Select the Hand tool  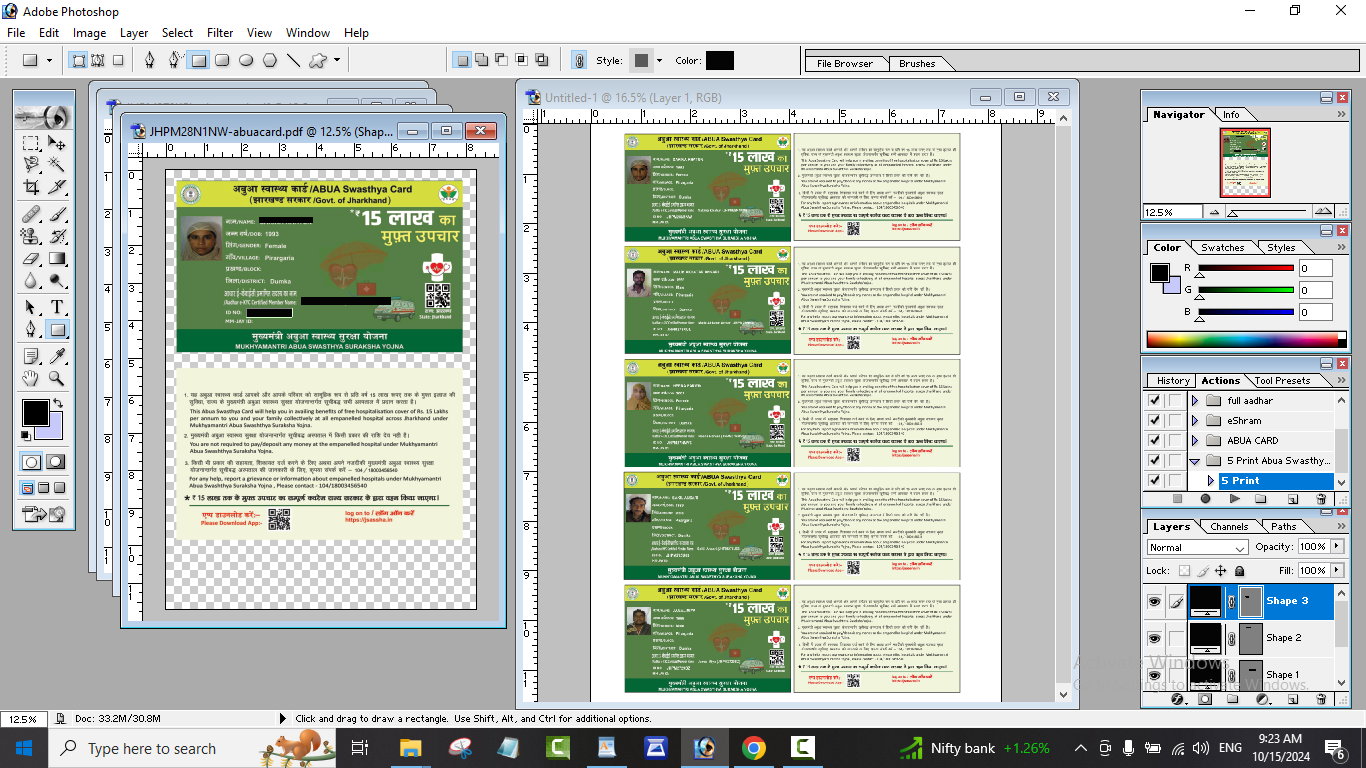point(31,379)
